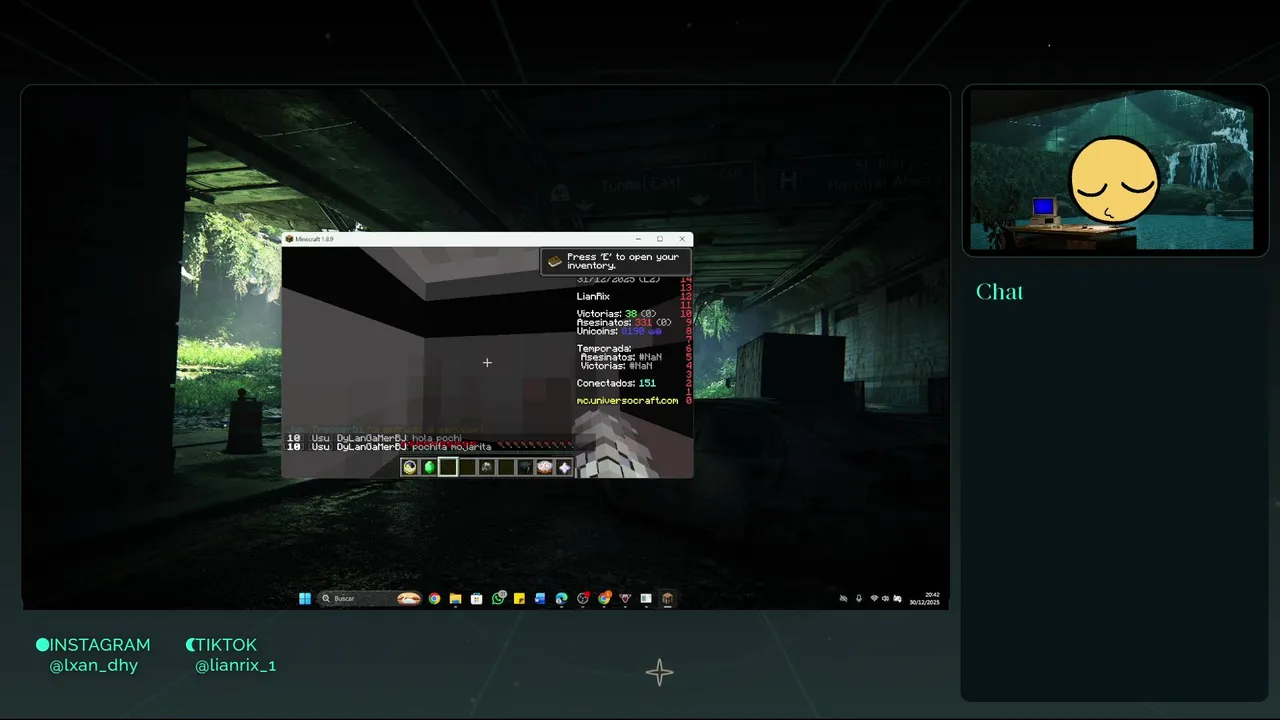Select the emerald in the hotbar
Viewport: 1280px width, 720px height.
[x=428, y=467]
